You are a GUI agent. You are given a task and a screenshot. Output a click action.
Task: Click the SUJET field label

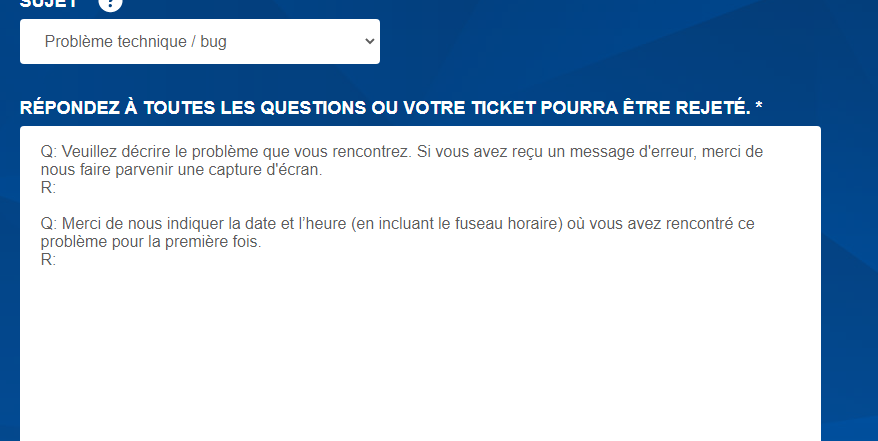pyautogui.click(x=50, y=3)
